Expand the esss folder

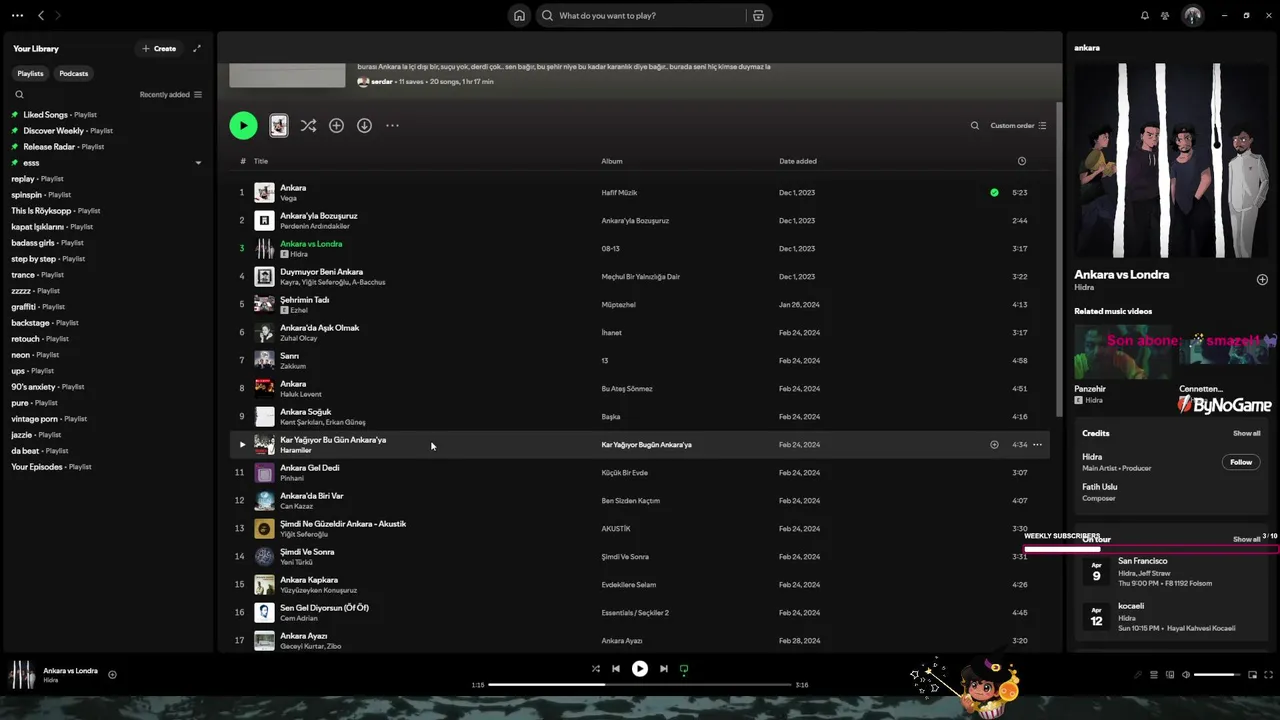(x=198, y=163)
